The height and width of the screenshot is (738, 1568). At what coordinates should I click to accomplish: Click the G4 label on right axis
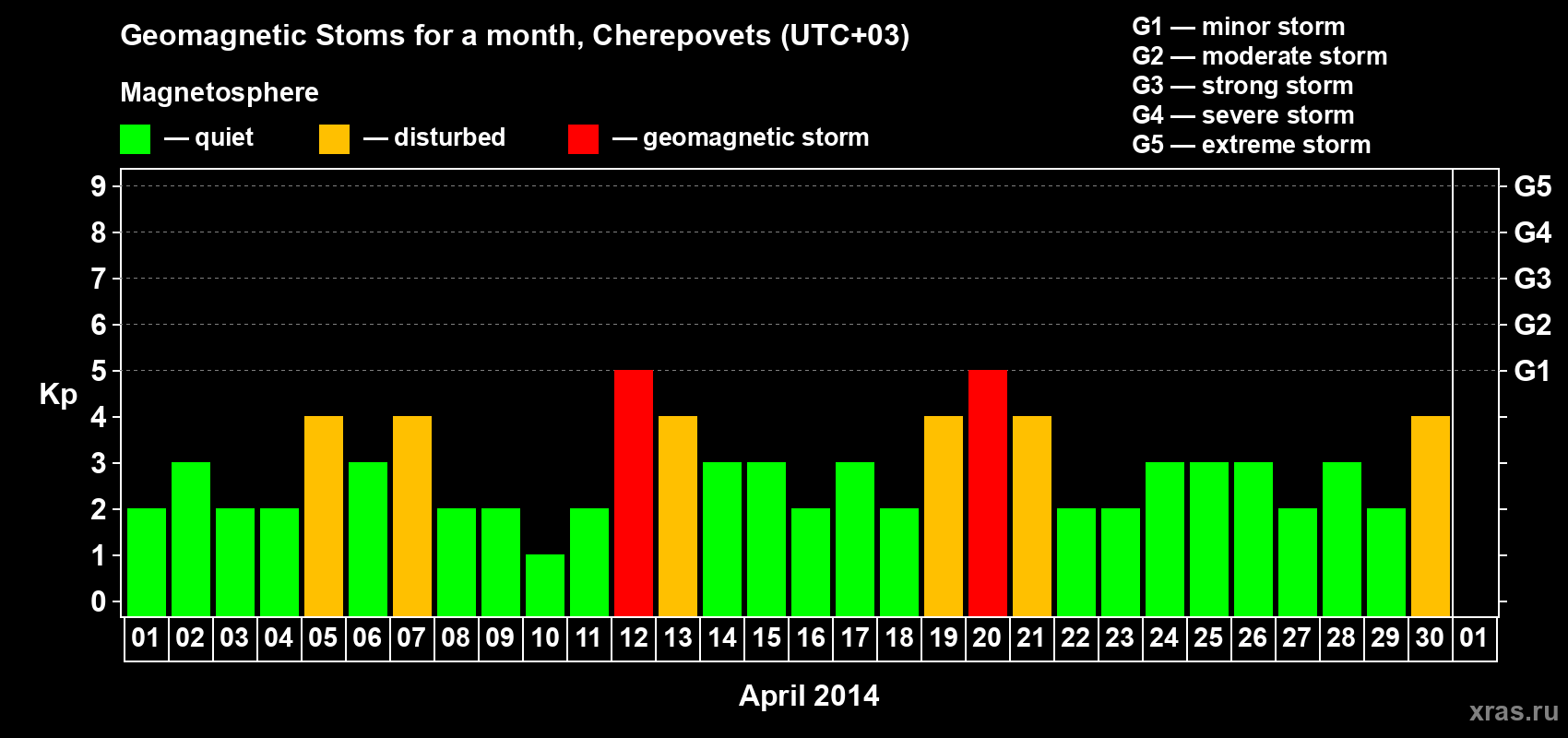pyautogui.click(x=1533, y=232)
